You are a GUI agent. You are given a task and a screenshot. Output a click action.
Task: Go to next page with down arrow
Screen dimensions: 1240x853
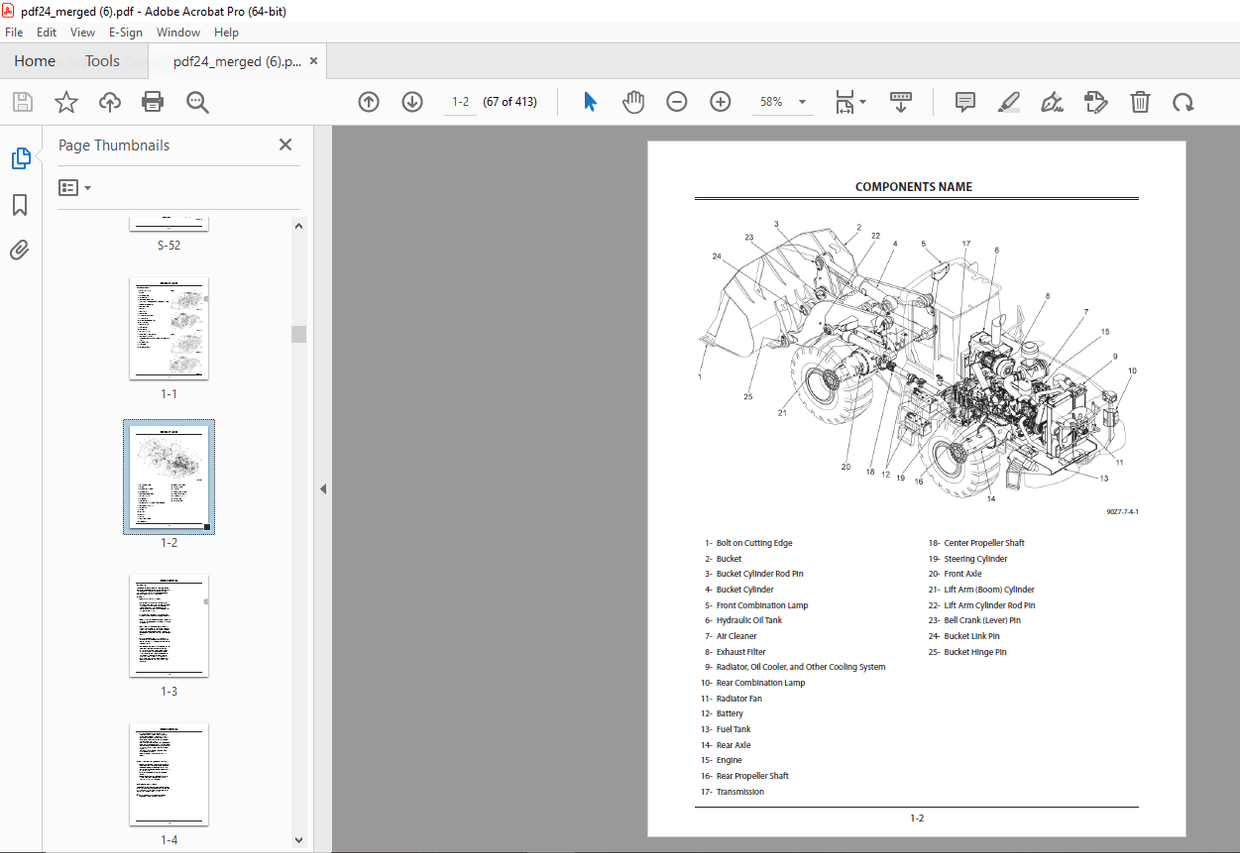pos(412,101)
